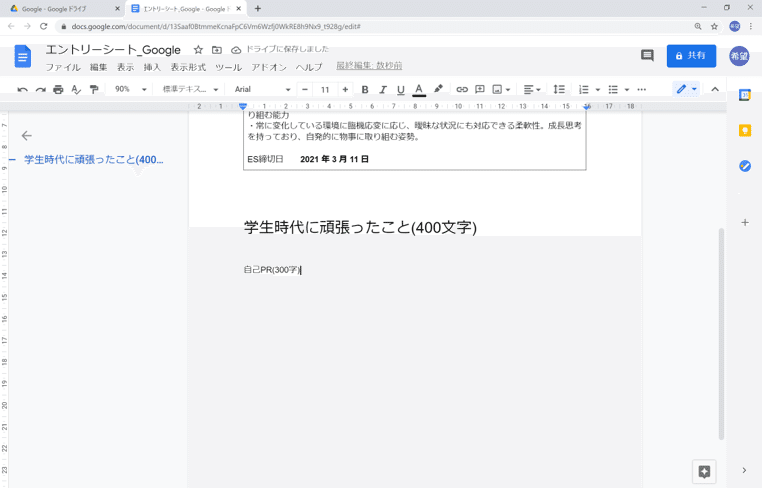Image resolution: width=762 pixels, height=488 pixels.
Task: Open the comment history icon
Action: (647, 55)
